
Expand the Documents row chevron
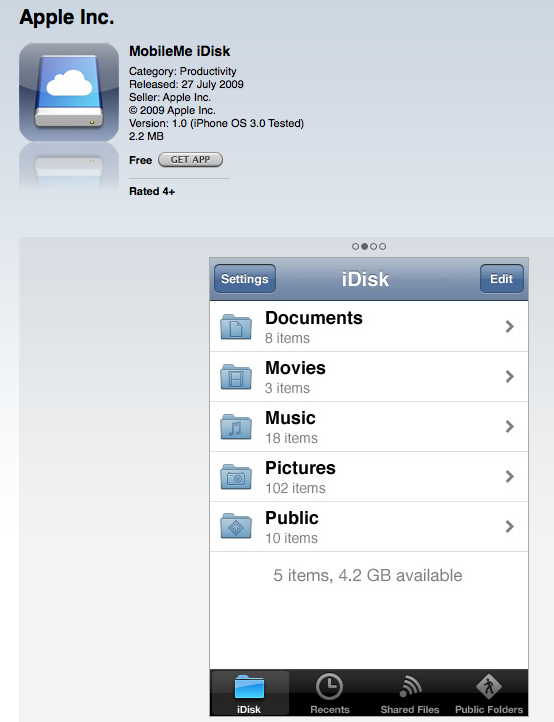click(x=509, y=326)
